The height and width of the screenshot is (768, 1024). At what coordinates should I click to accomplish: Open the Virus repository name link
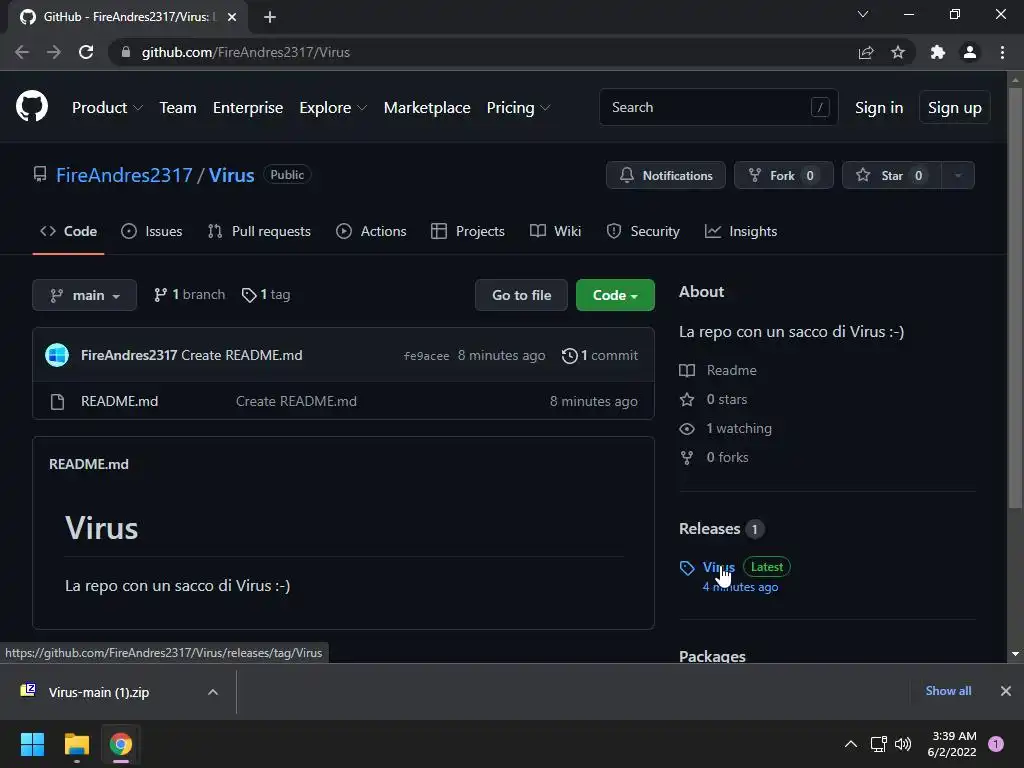click(x=231, y=175)
